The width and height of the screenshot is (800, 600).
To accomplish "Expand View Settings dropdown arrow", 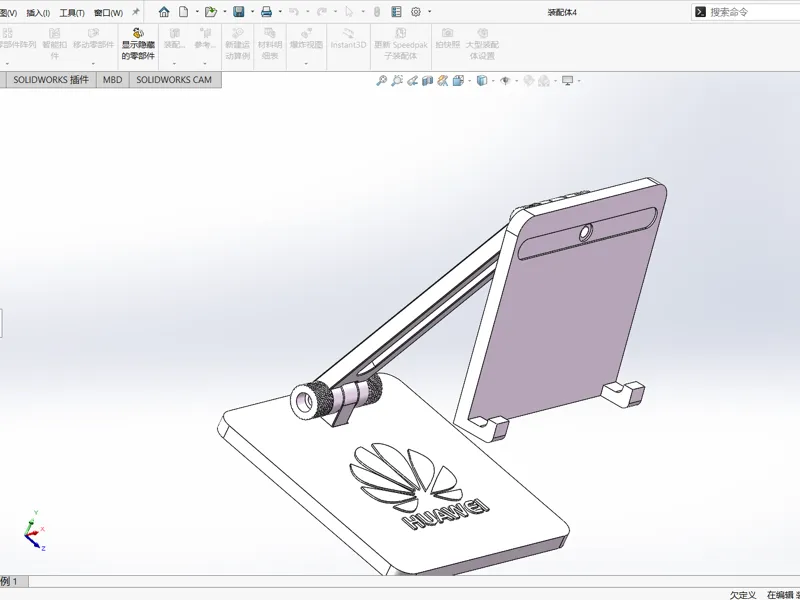I will [x=579, y=81].
